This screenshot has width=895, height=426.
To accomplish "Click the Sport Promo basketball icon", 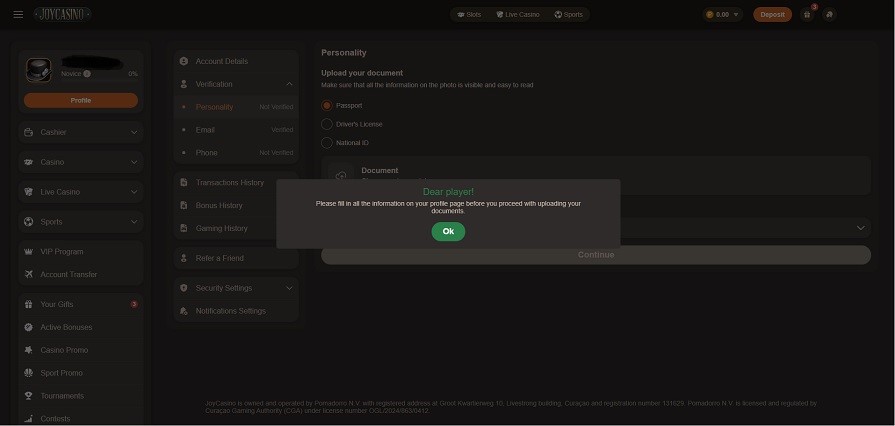I will [x=29, y=373].
